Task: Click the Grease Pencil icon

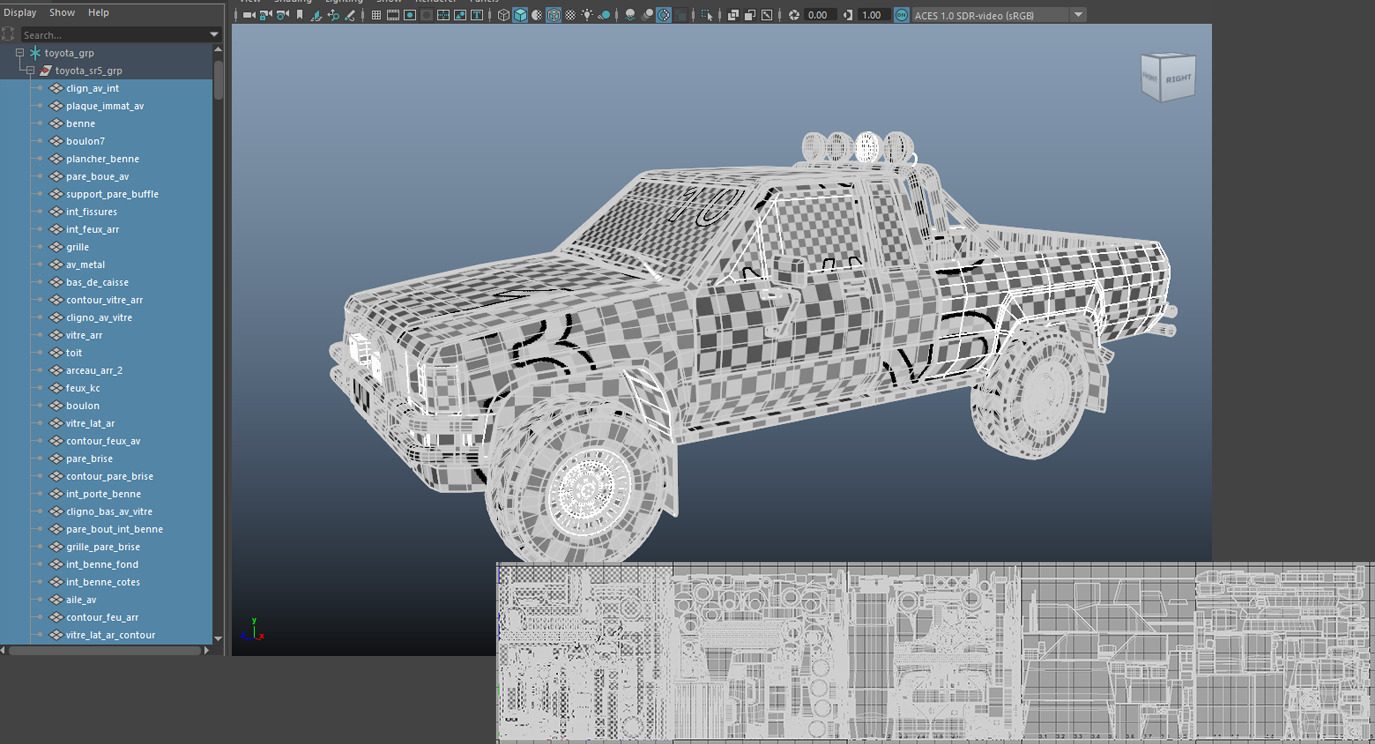Action: pos(349,15)
